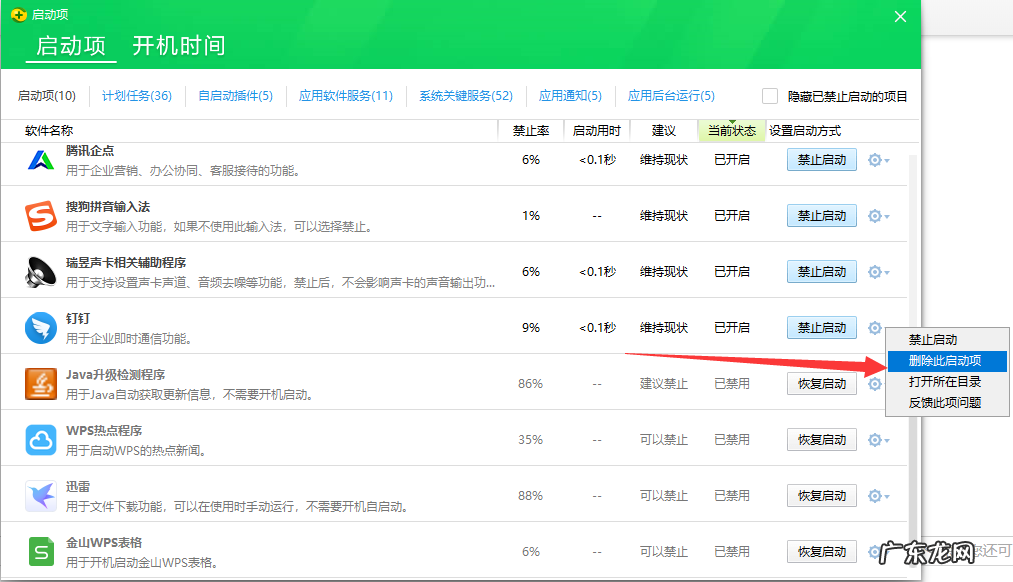Open the gear dropdown for 腾讯企点
Screen dimensions: 1013x582
[877, 159]
